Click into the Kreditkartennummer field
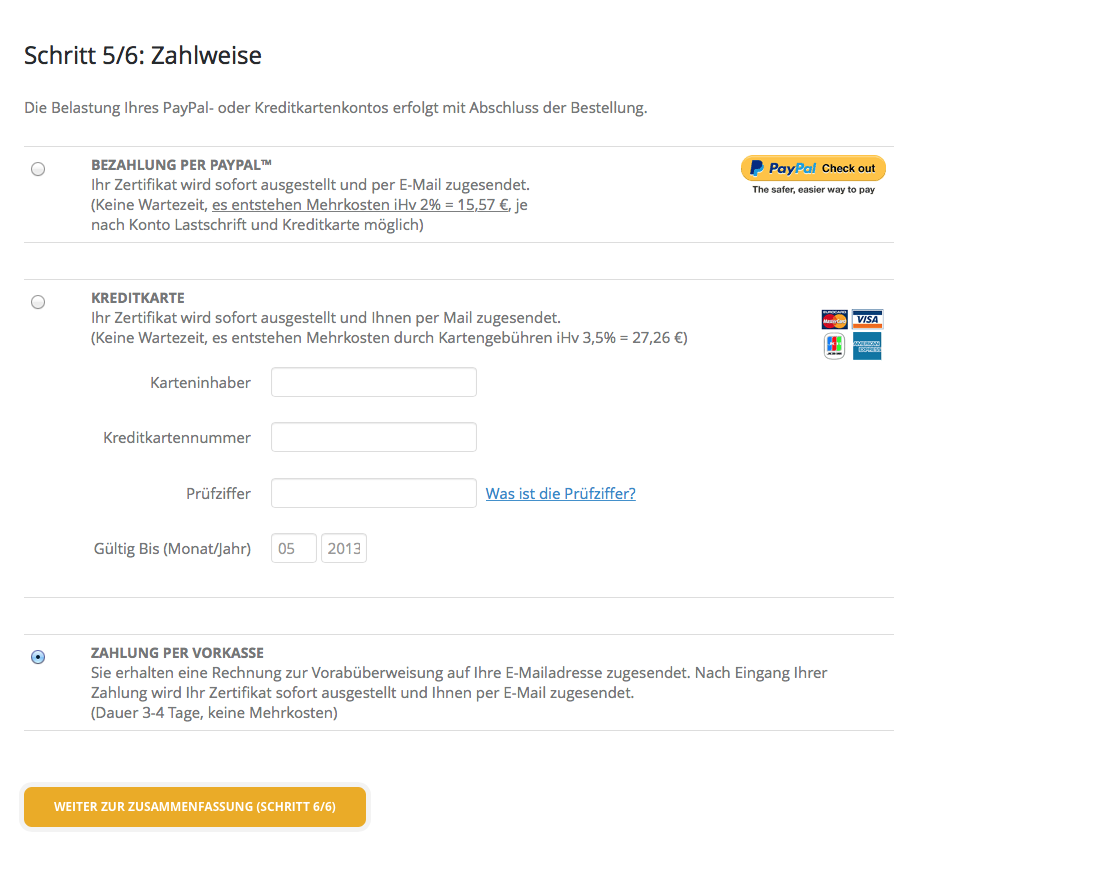This screenshot has width=1099, height=884. [373, 437]
